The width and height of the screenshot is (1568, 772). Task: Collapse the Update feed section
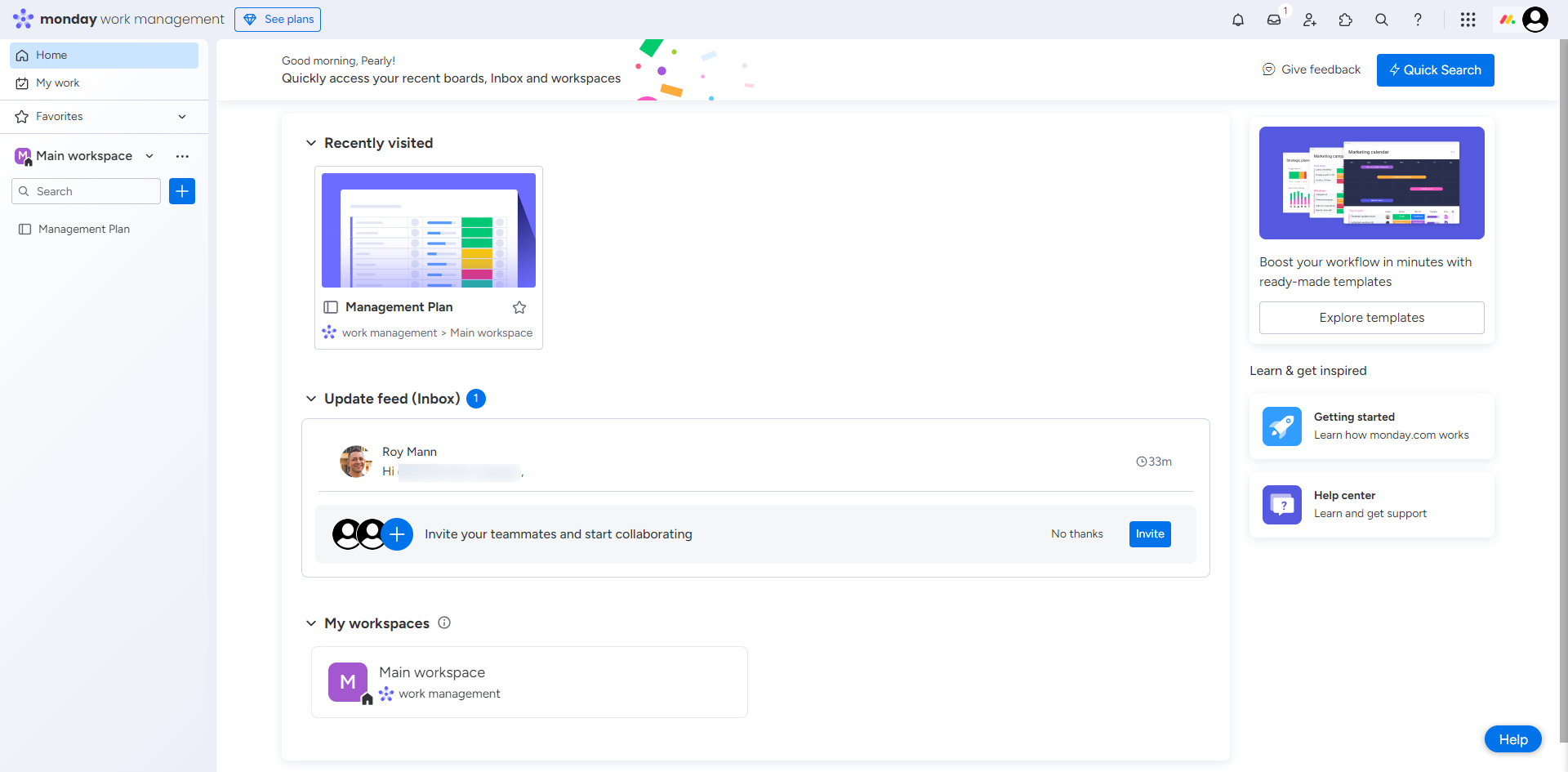(x=311, y=398)
